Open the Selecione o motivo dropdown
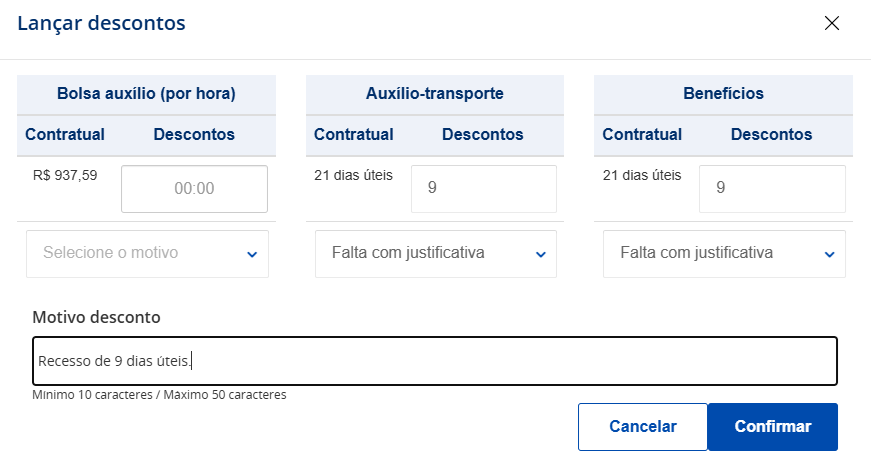 (x=147, y=254)
